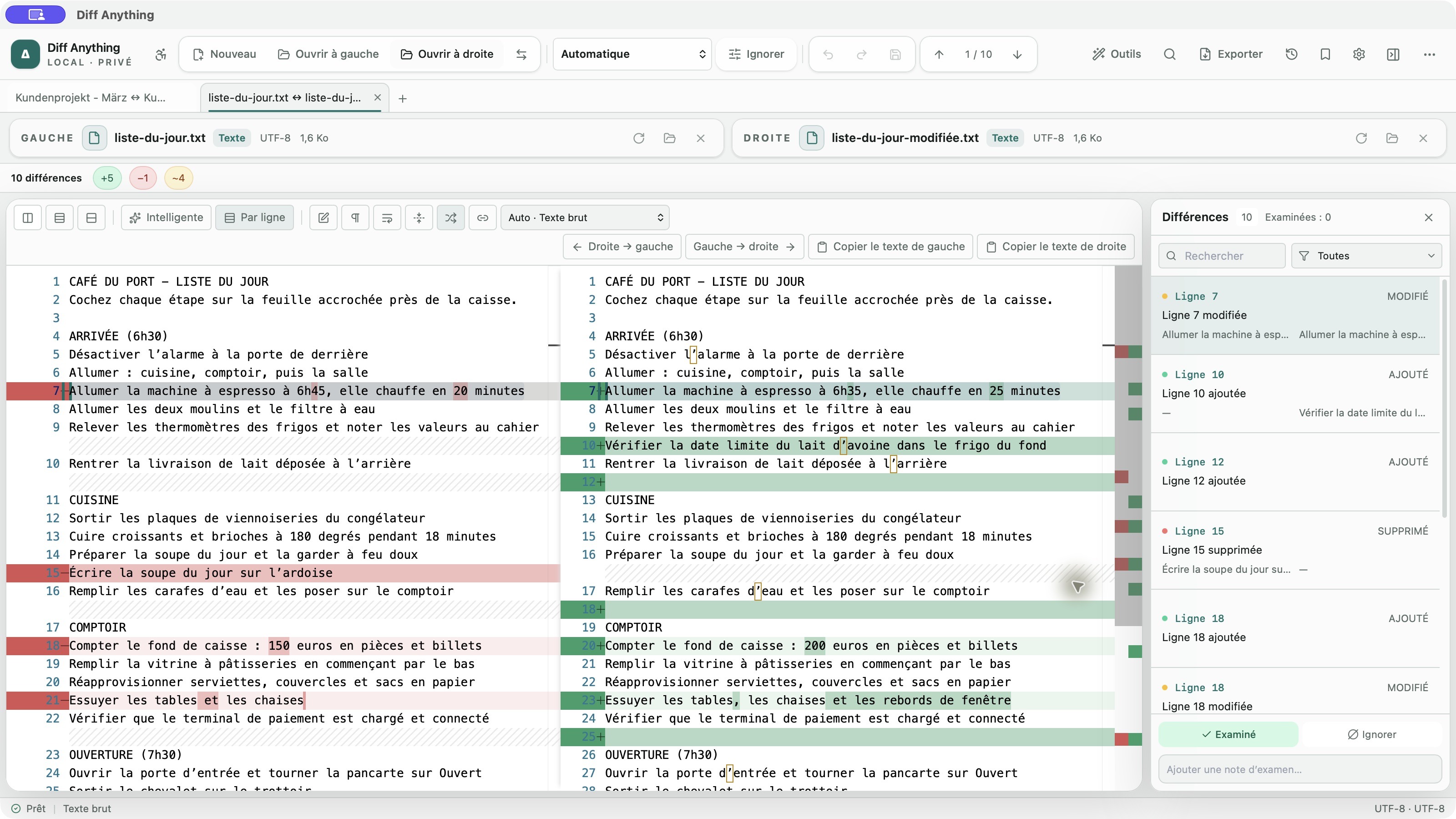Click Nouveau button
Image resolution: width=1456 pixels, height=819 pixels.
pos(225,54)
